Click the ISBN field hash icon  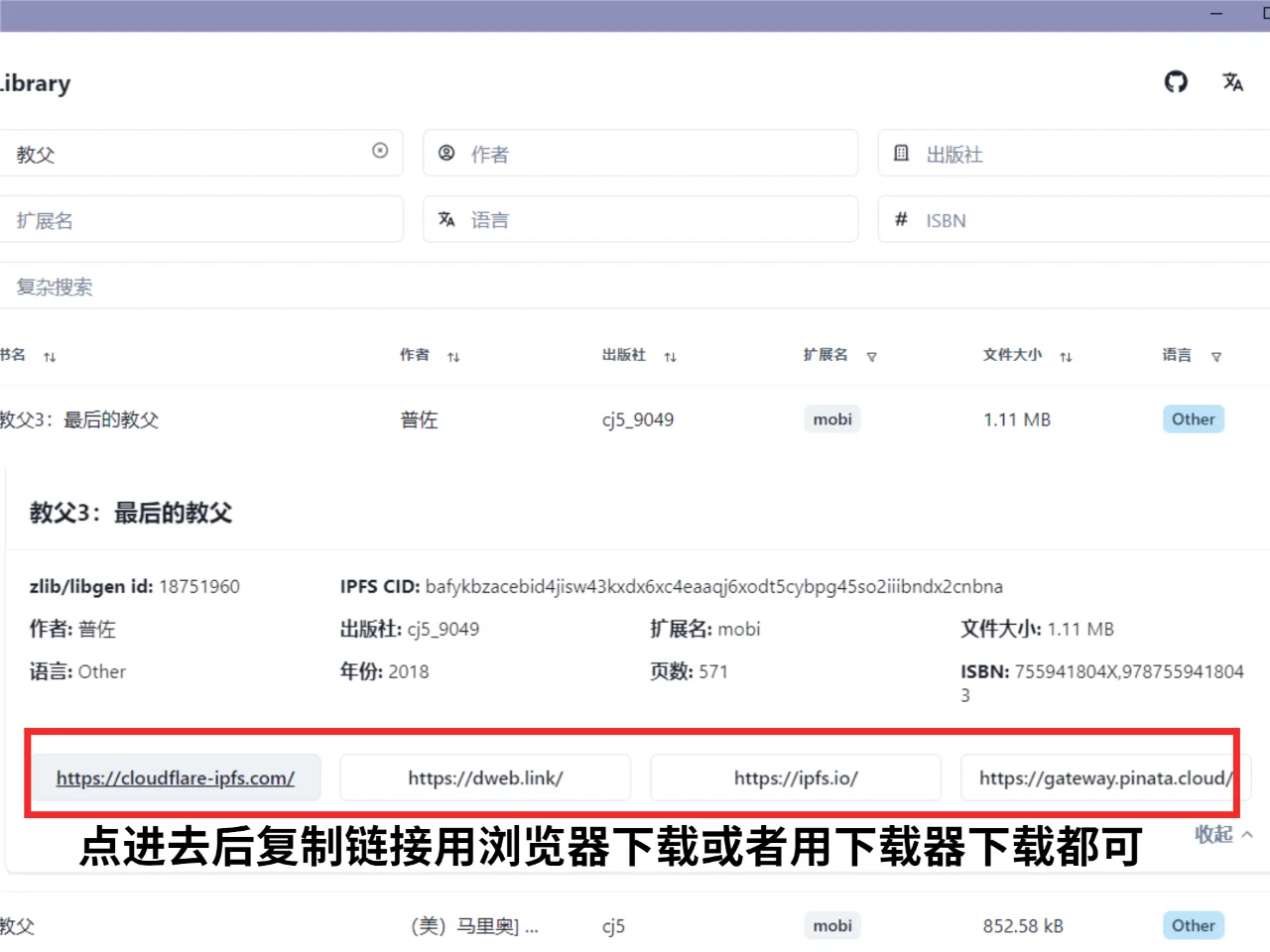click(x=901, y=219)
